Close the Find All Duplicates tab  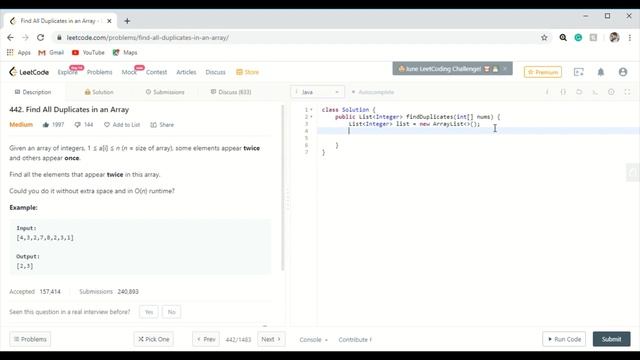(x=109, y=21)
